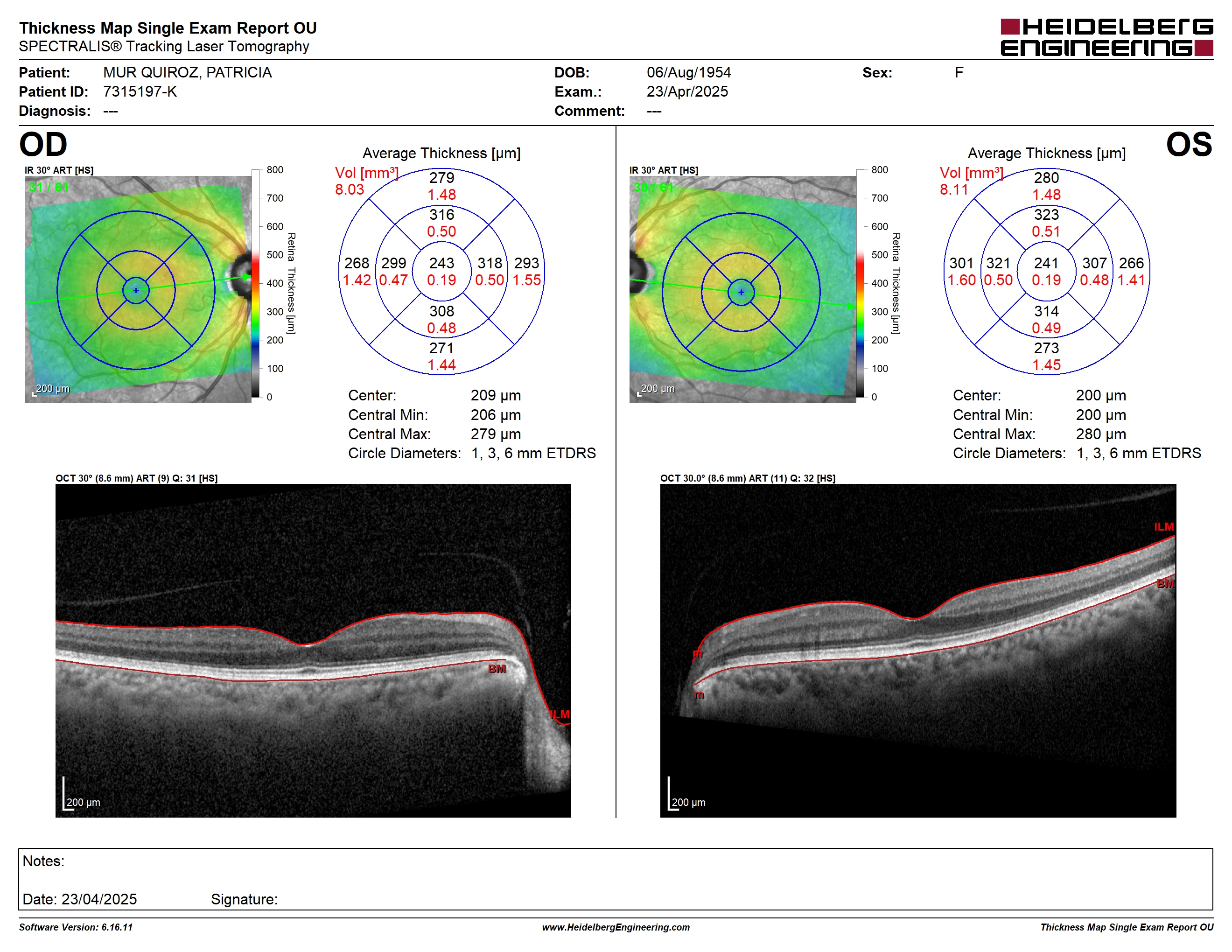Click OS Central Max 280 µm

point(1101,434)
